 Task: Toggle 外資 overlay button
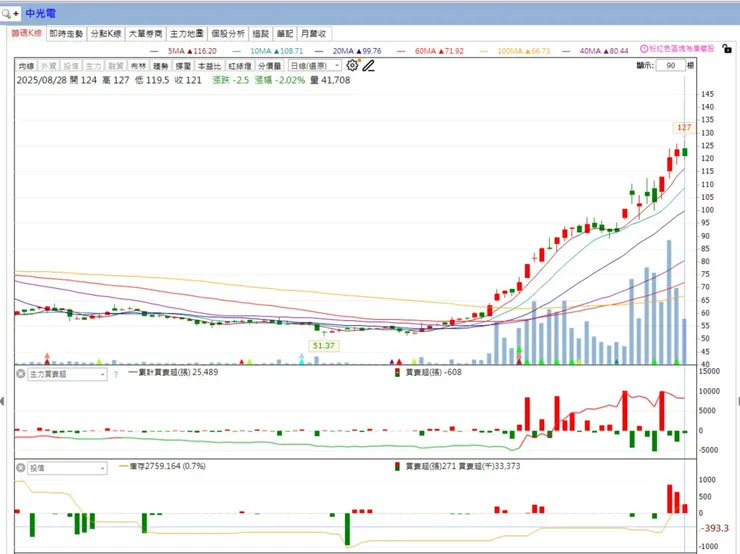coord(49,66)
